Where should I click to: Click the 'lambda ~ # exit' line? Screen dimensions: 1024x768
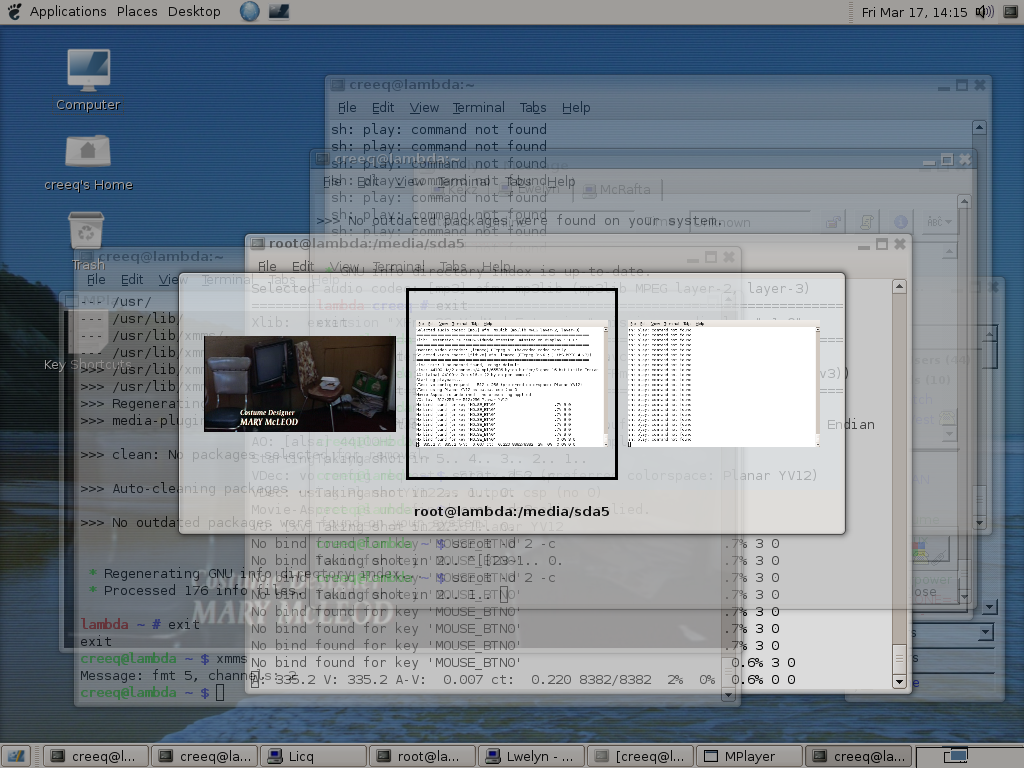140,624
